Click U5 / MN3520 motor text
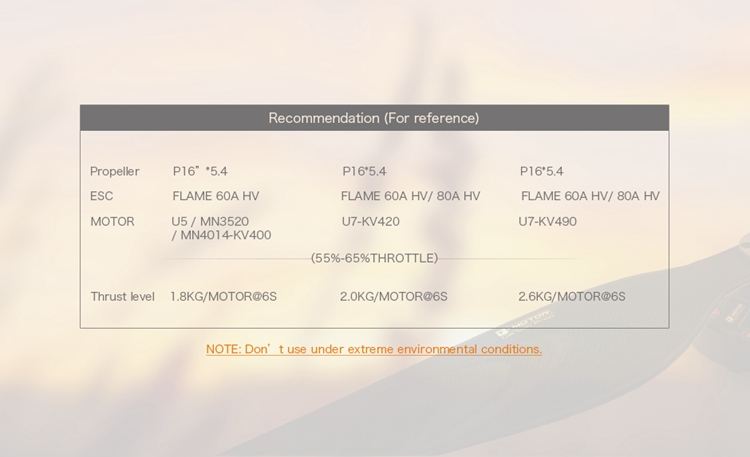The height and width of the screenshot is (457, 750). 210,221
